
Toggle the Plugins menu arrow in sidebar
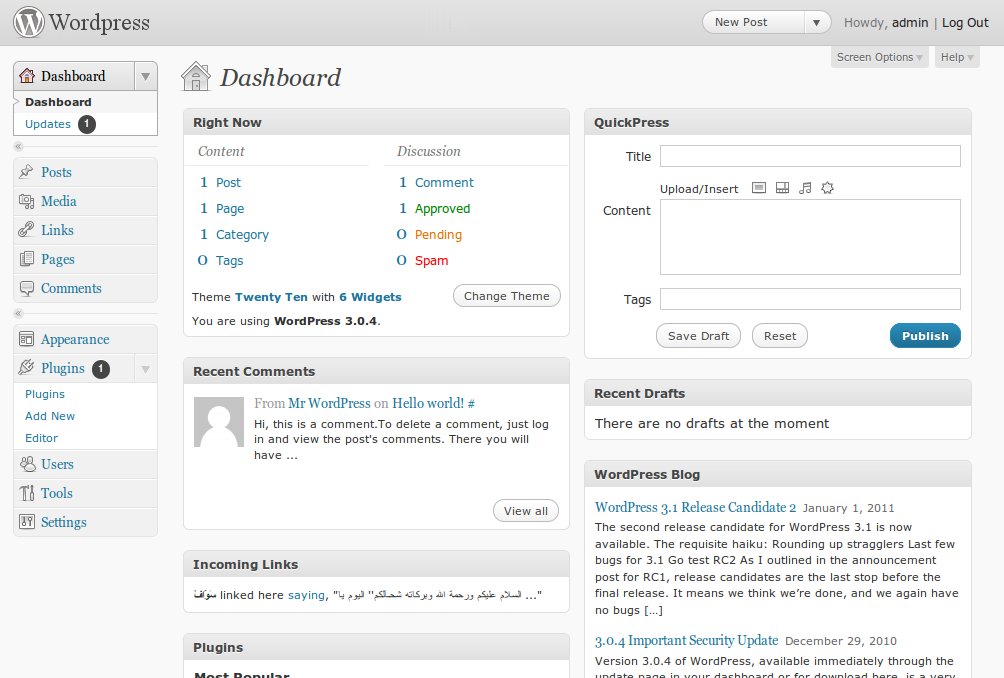145,369
